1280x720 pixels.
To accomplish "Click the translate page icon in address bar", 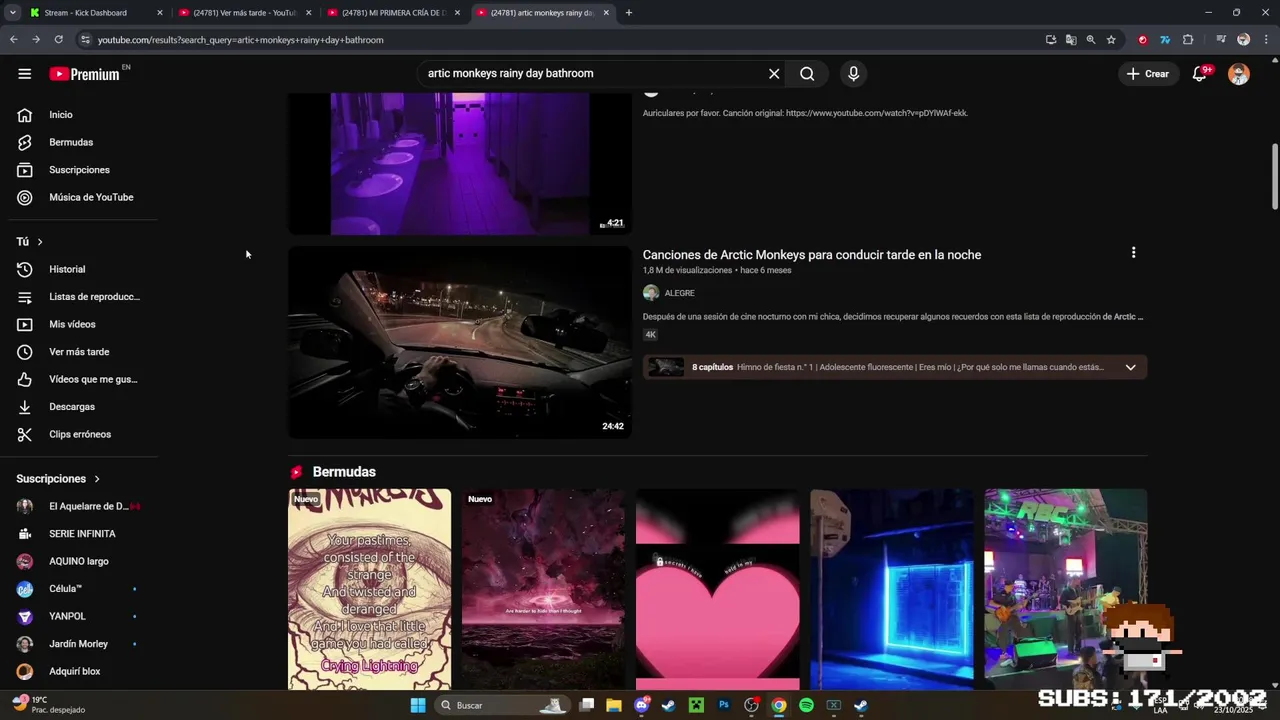I will [1071, 40].
